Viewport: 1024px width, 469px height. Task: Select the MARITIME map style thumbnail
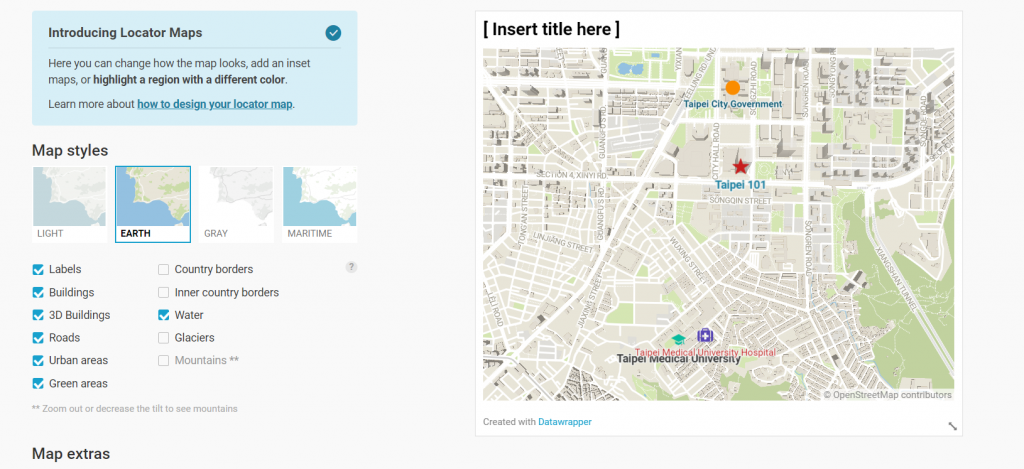(x=320, y=204)
